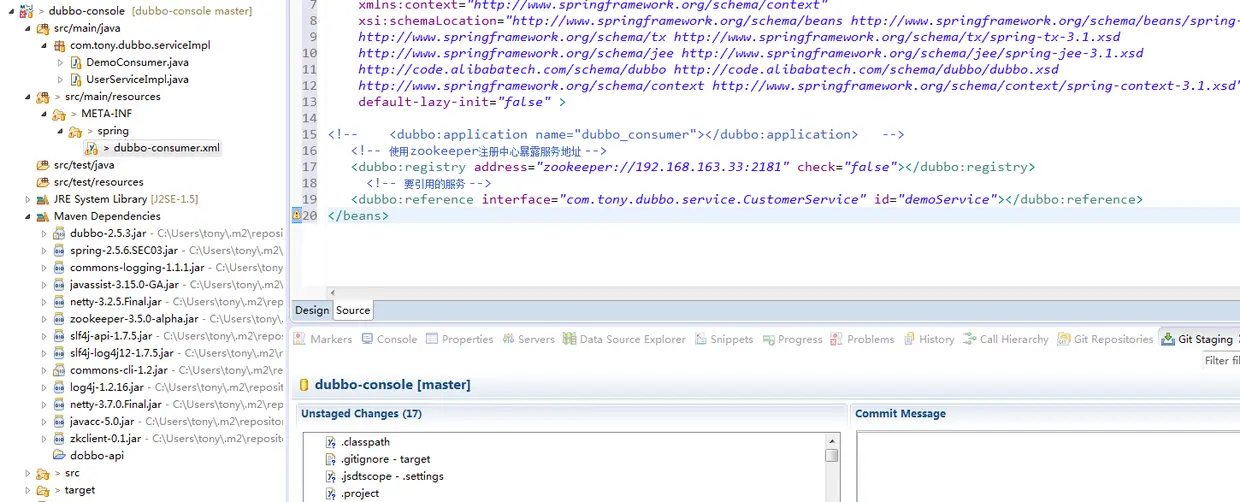Switch to the Design editor tab

point(312,310)
